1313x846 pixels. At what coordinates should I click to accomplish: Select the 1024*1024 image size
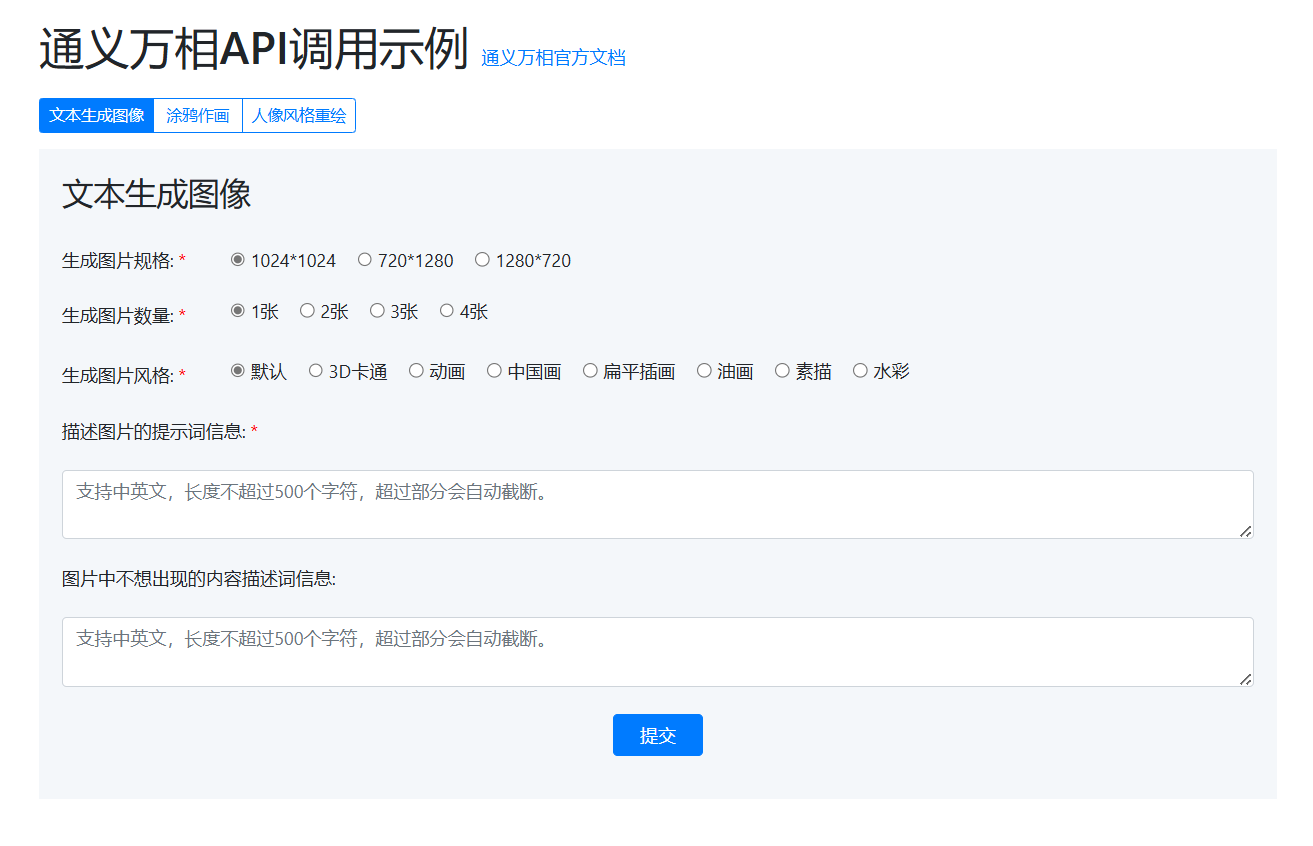pos(238,260)
